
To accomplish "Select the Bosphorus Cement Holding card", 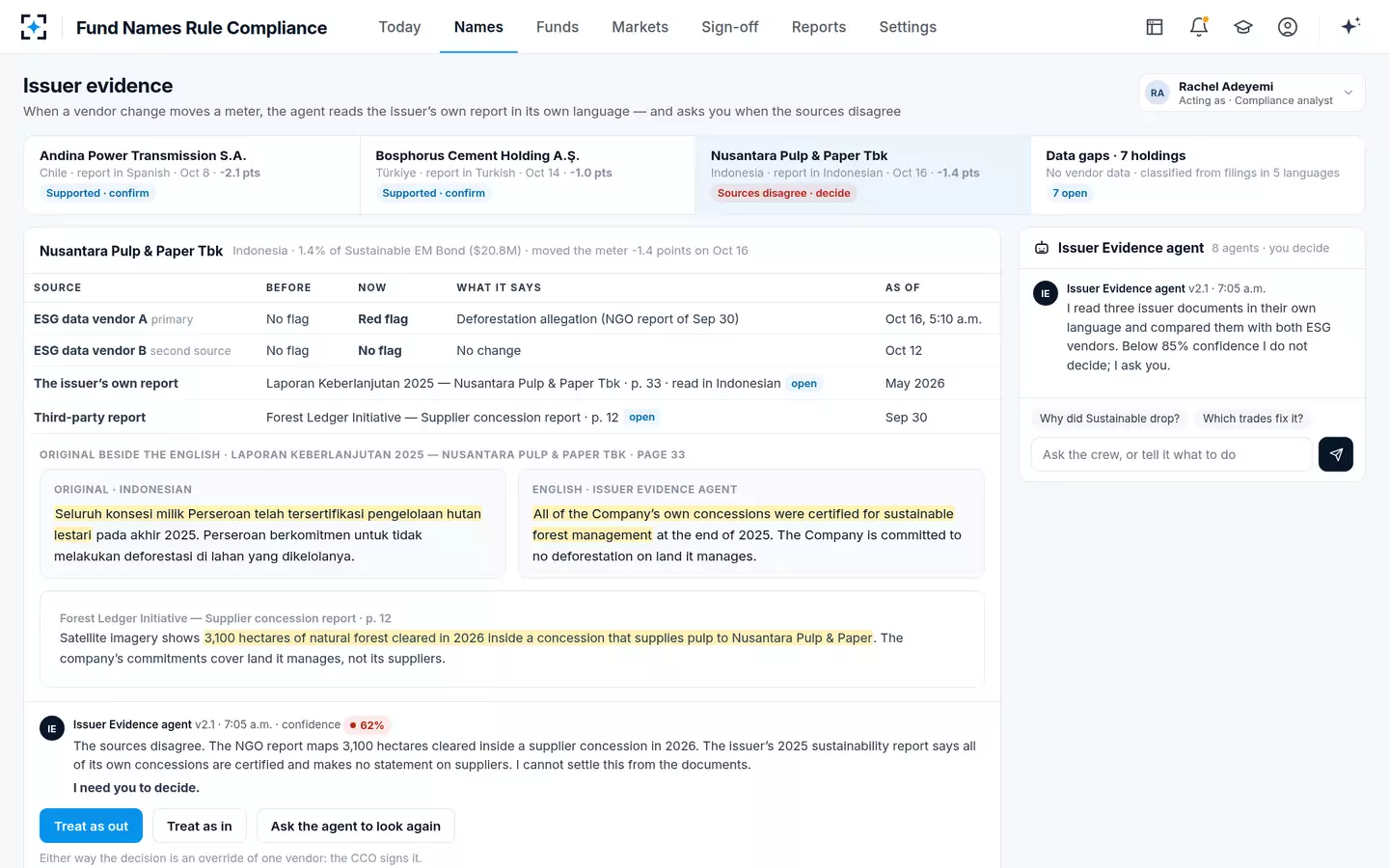I will [527, 175].
